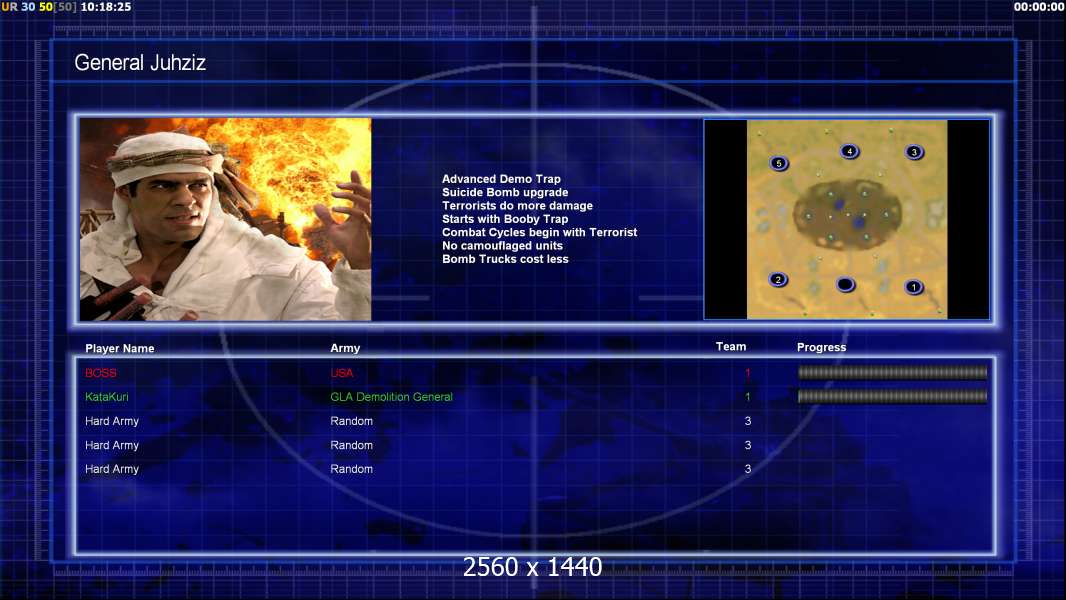Viewport: 1066px width, 600px height.
Task: Click start position marker 5 on minimap
Action: tap(779, 163)
